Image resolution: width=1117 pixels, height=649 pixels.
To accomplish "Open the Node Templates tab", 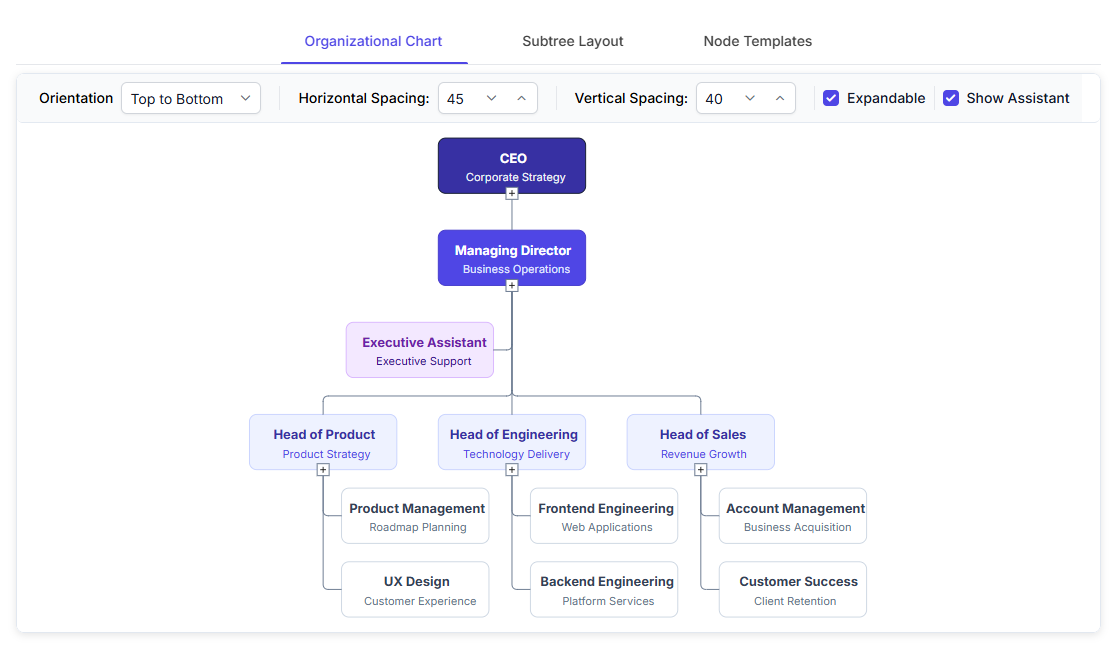I will pyautogui.click(x=757, y=41).
